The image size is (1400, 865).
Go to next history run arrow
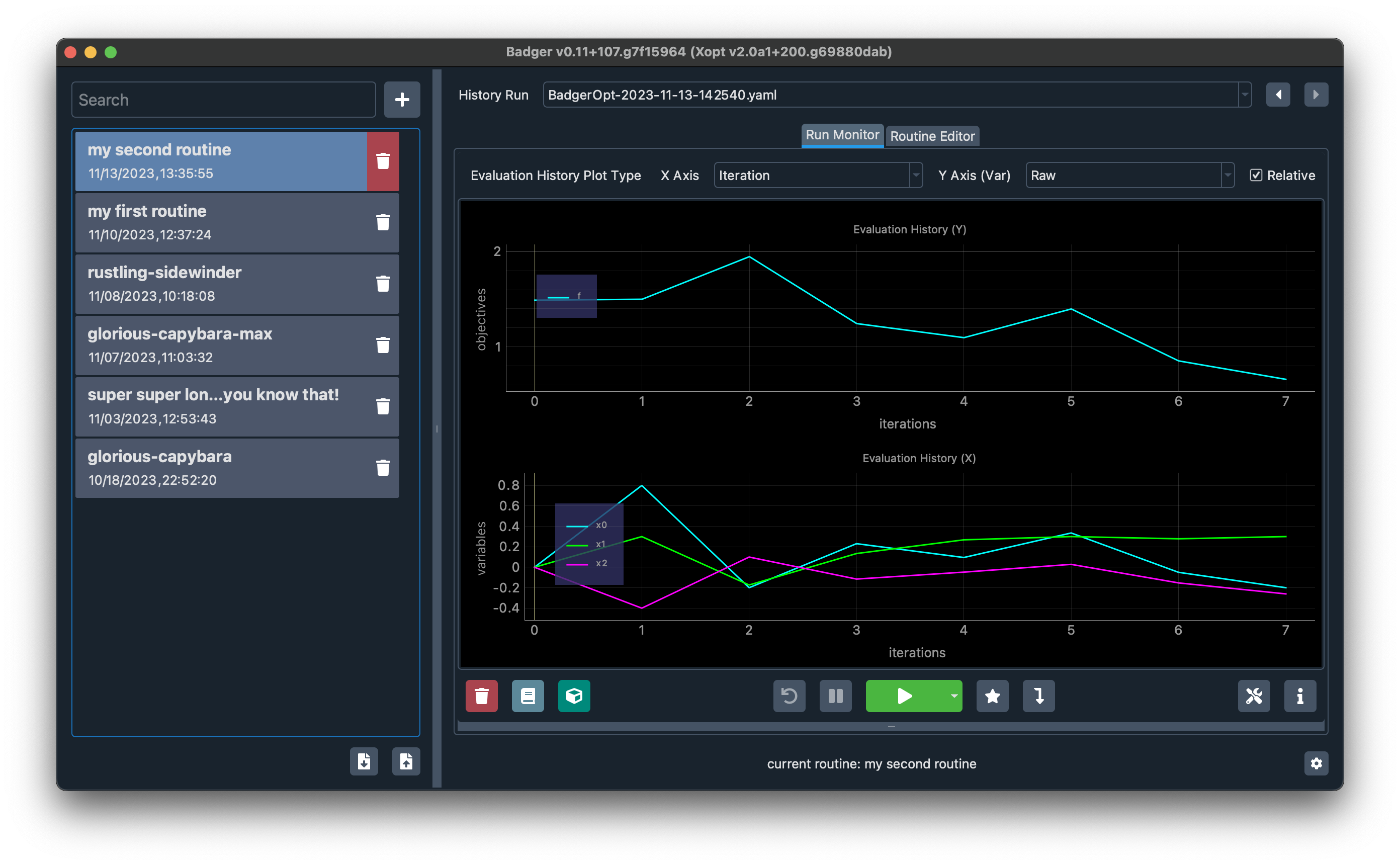(x=1316, y=95)
